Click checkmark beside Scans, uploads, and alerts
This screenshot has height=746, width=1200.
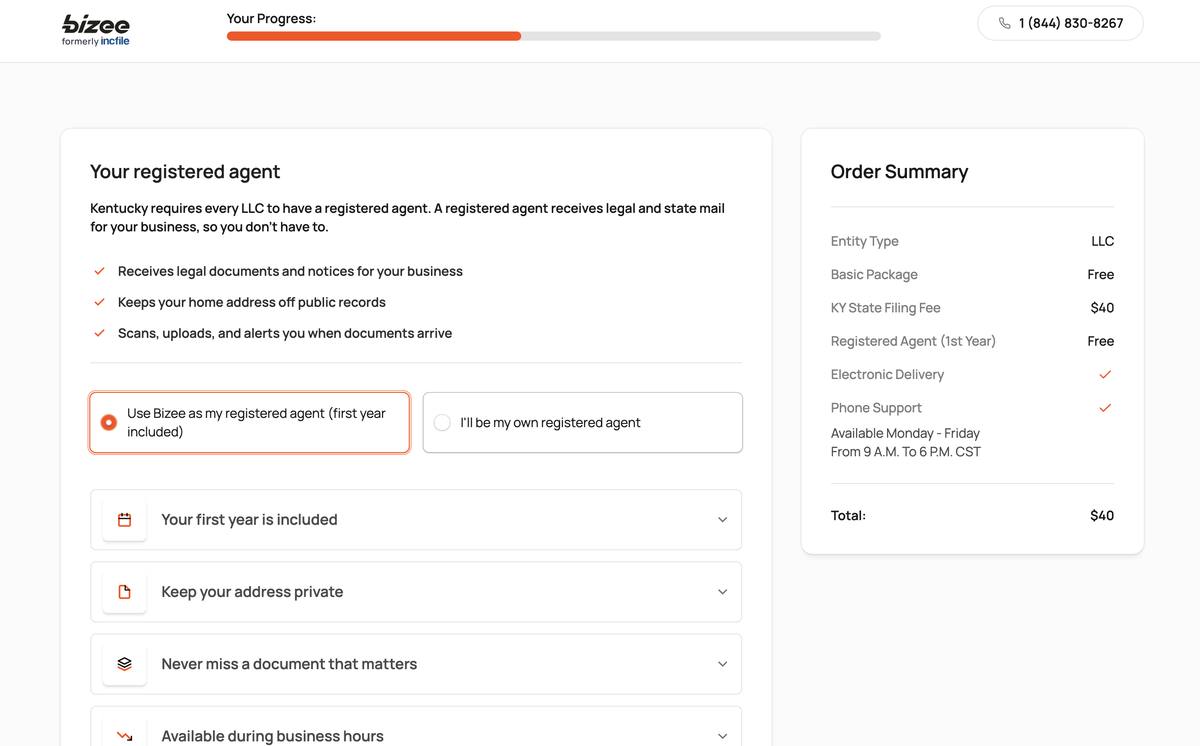[99, 333]
